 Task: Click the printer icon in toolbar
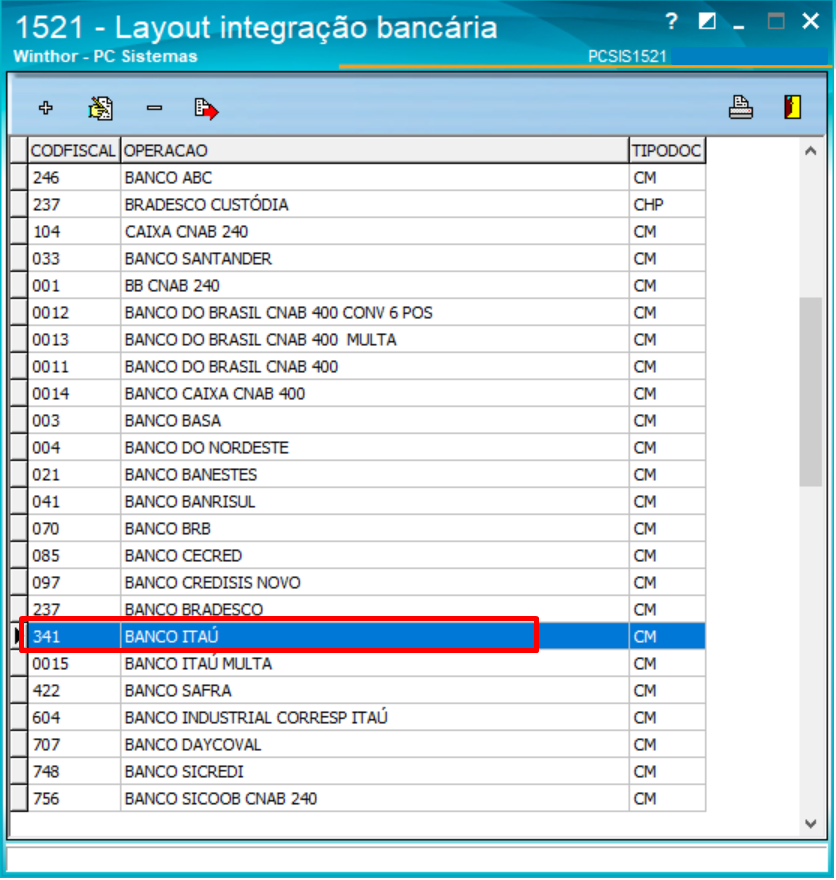coord(741,107)
